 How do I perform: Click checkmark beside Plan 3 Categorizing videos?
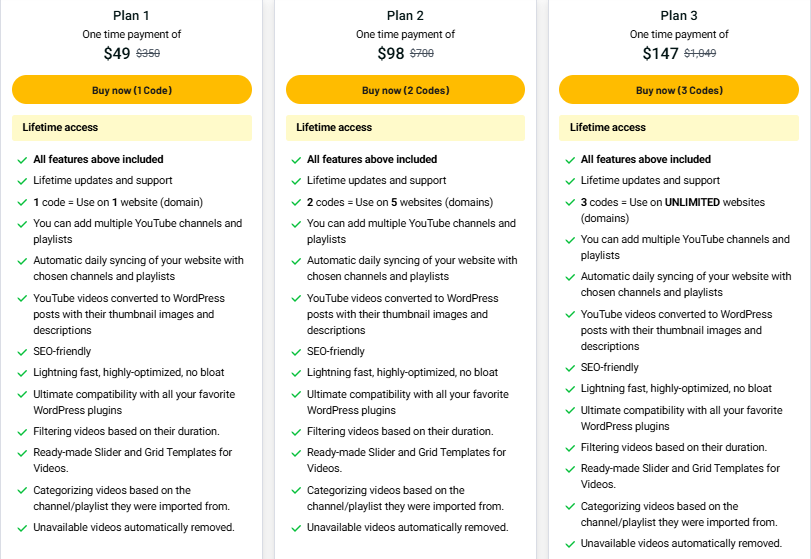tap(569, 507)
